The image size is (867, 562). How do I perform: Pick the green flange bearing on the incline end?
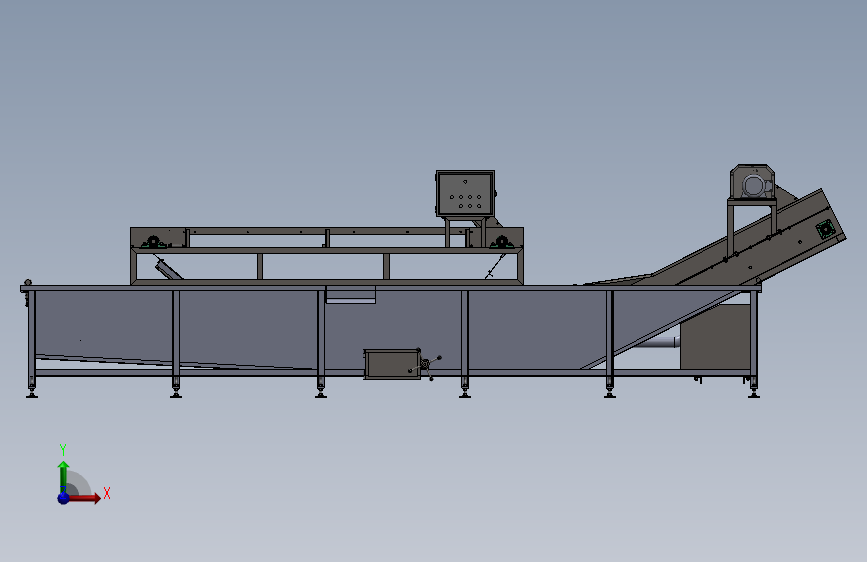tap(826, 228)
